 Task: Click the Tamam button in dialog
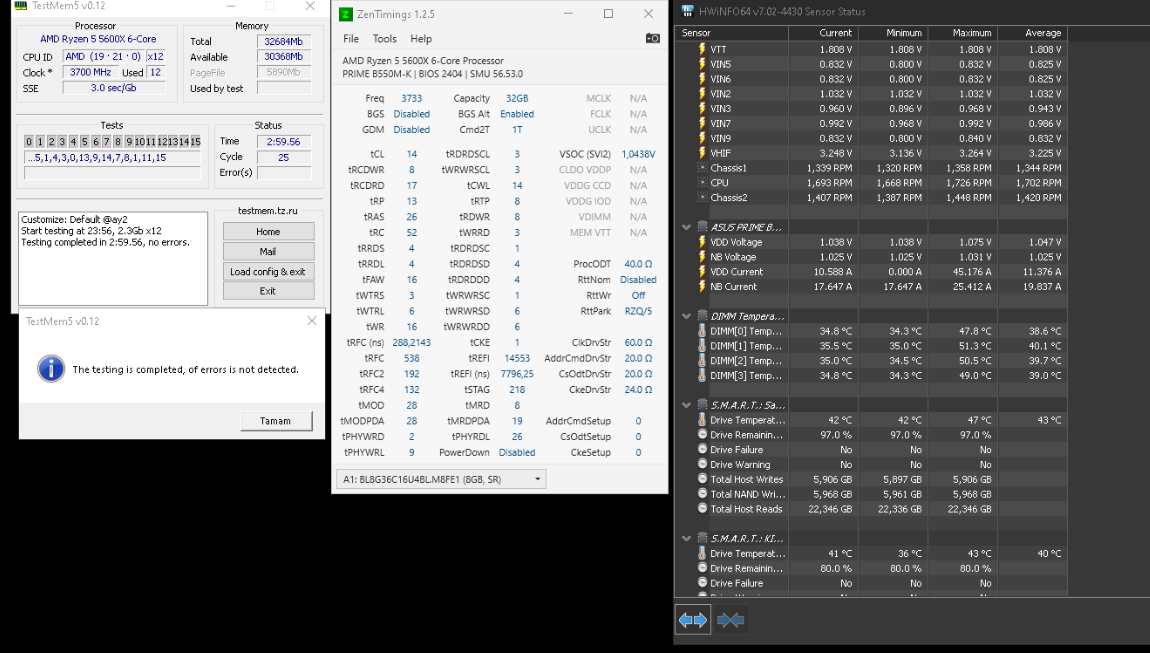pyautogui.click(x=276, y=421)
